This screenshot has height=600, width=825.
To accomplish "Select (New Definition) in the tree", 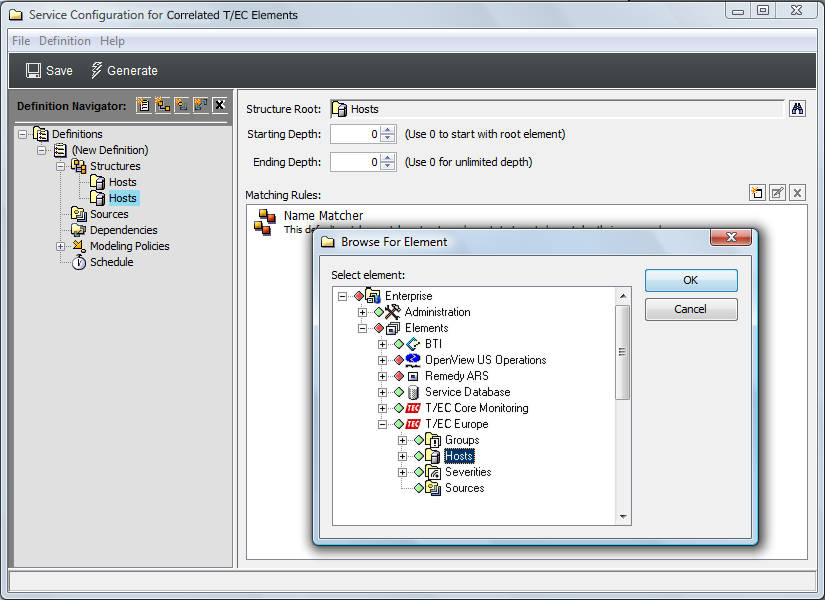I will pos(110,150).
